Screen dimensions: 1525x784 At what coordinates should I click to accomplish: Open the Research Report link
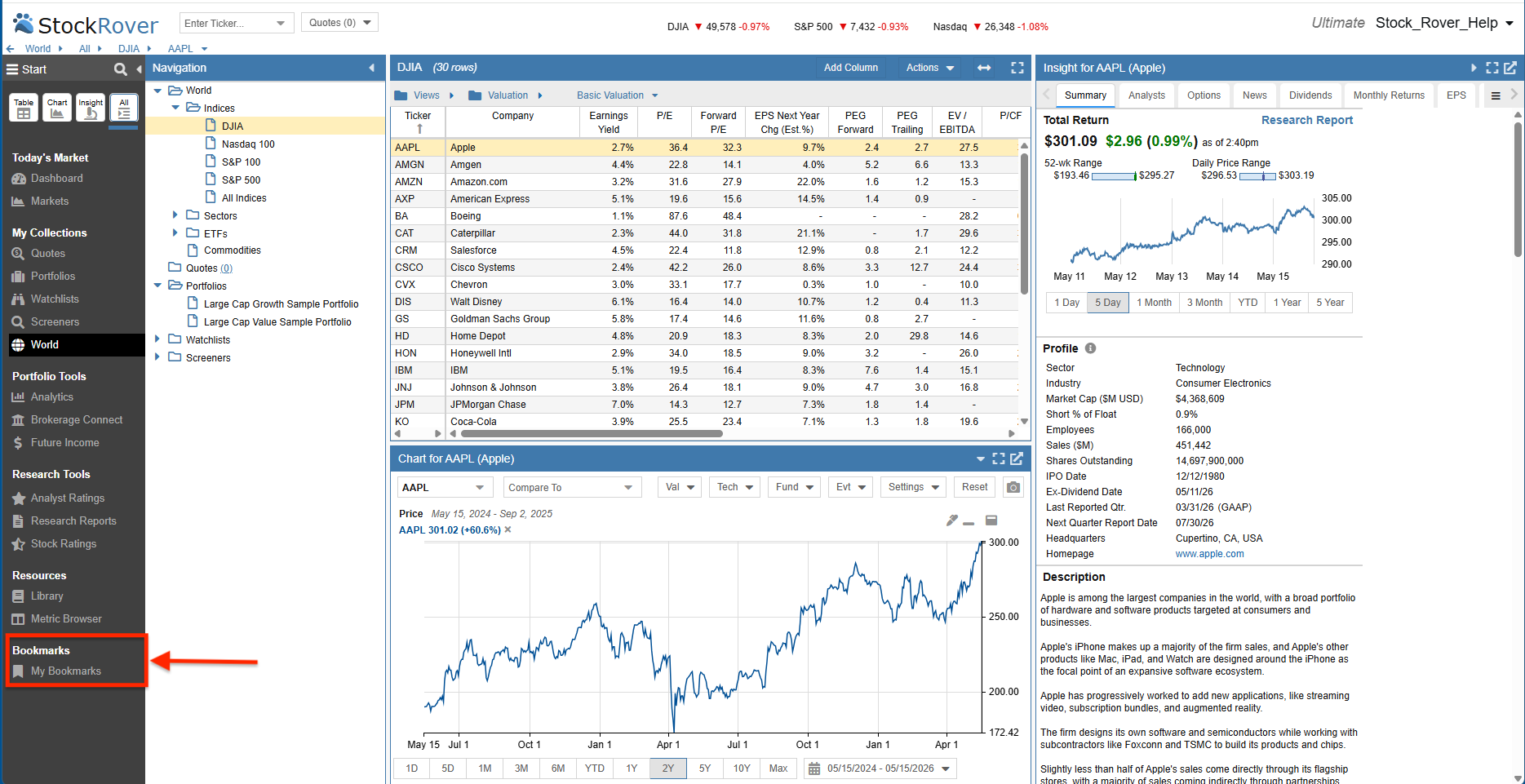coord(1306,120)
